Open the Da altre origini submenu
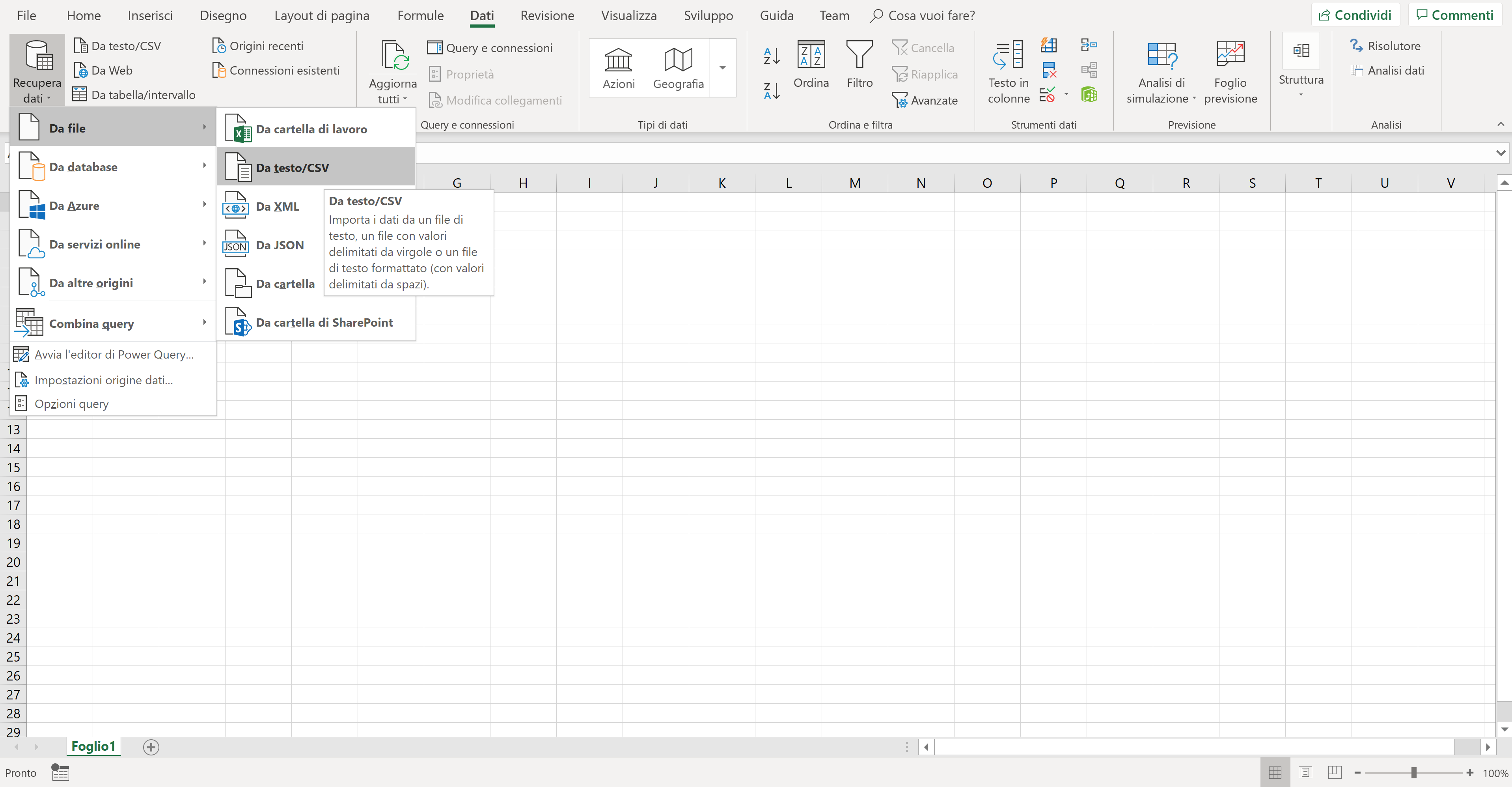The image size is (1512, 787). pyautogui.click(x=113, y=283)
